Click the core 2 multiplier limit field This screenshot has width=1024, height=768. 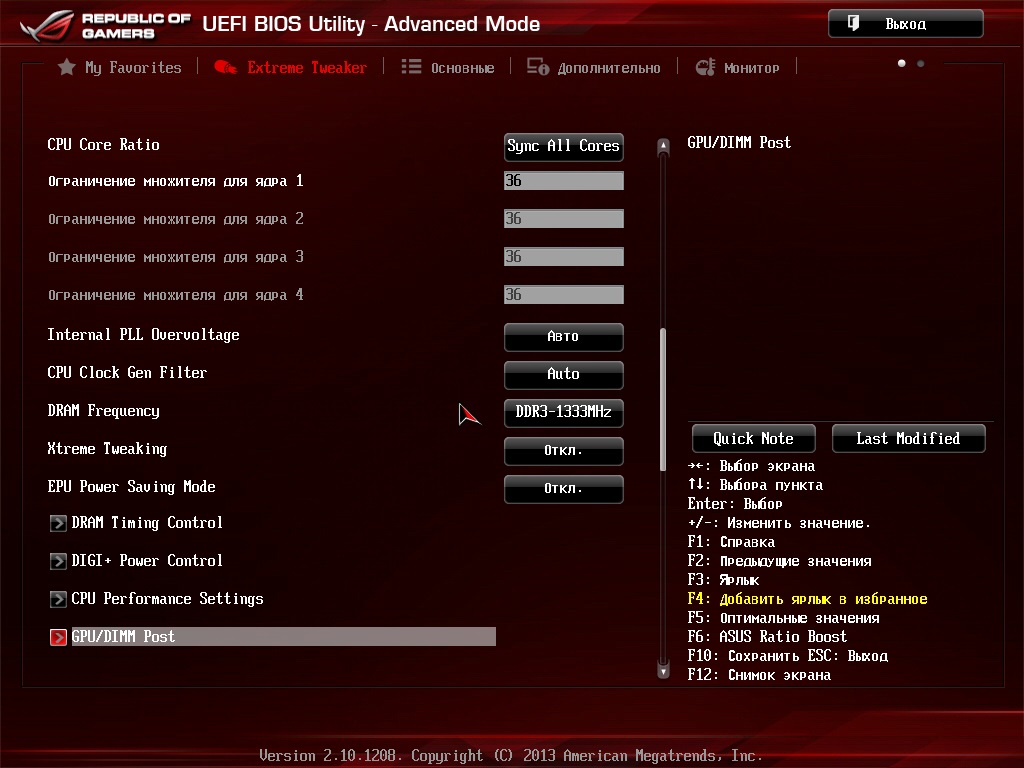[563, 219]
